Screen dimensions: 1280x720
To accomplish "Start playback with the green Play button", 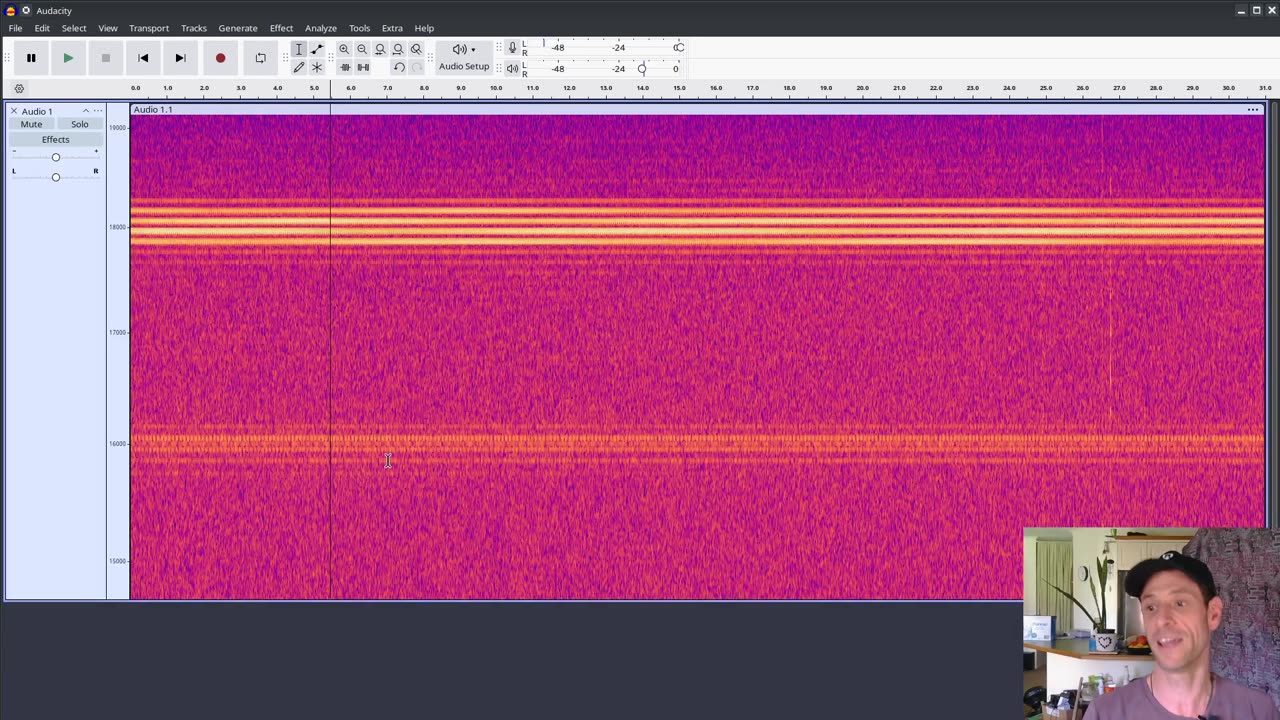I will [68, 58].
